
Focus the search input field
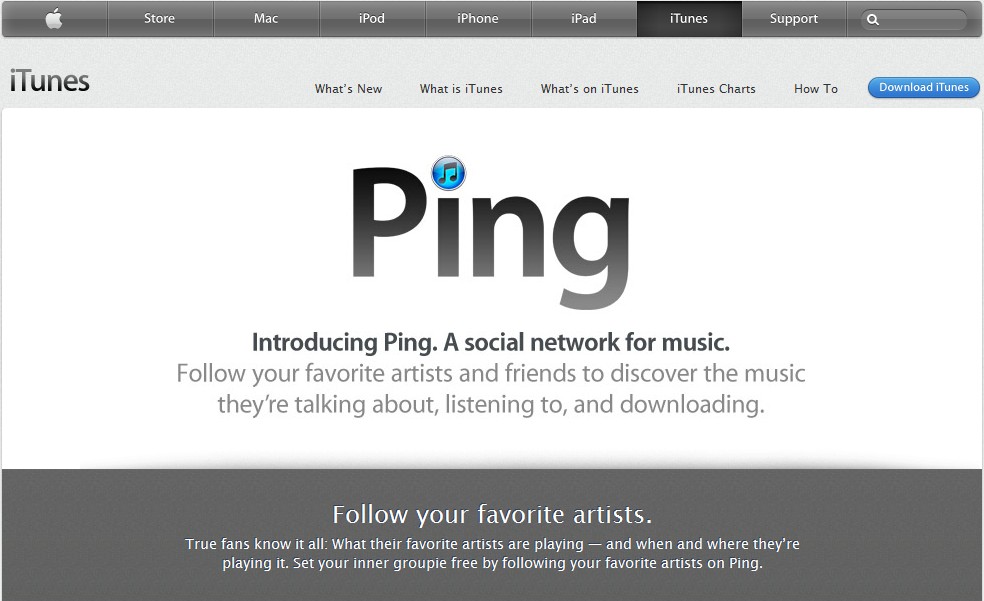tap(923, 19)
